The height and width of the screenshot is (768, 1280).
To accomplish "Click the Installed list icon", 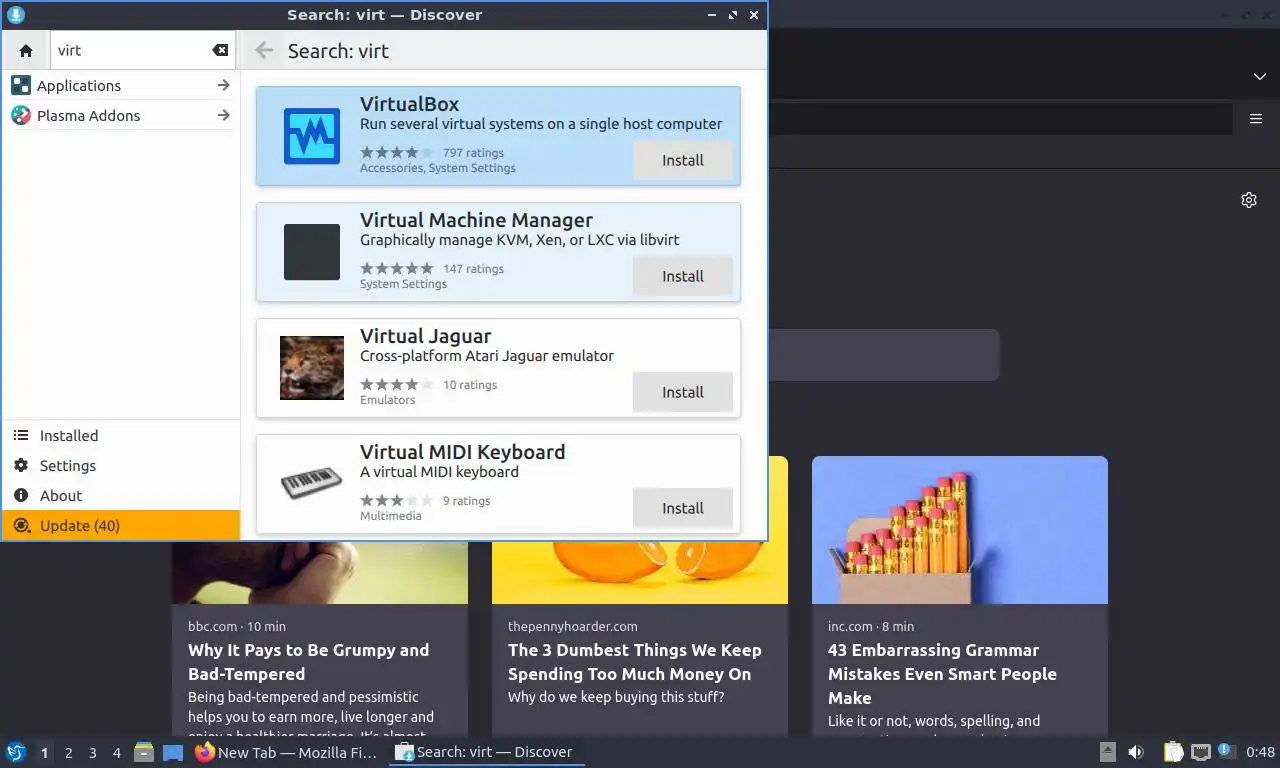I will point(21,436).
